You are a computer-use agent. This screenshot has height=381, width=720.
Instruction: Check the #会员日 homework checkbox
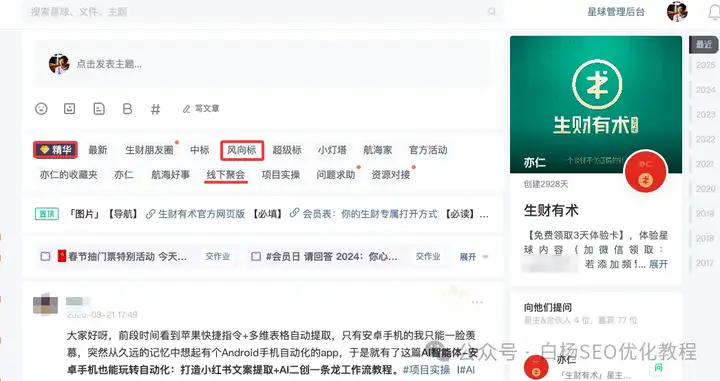tap(256, 256)
